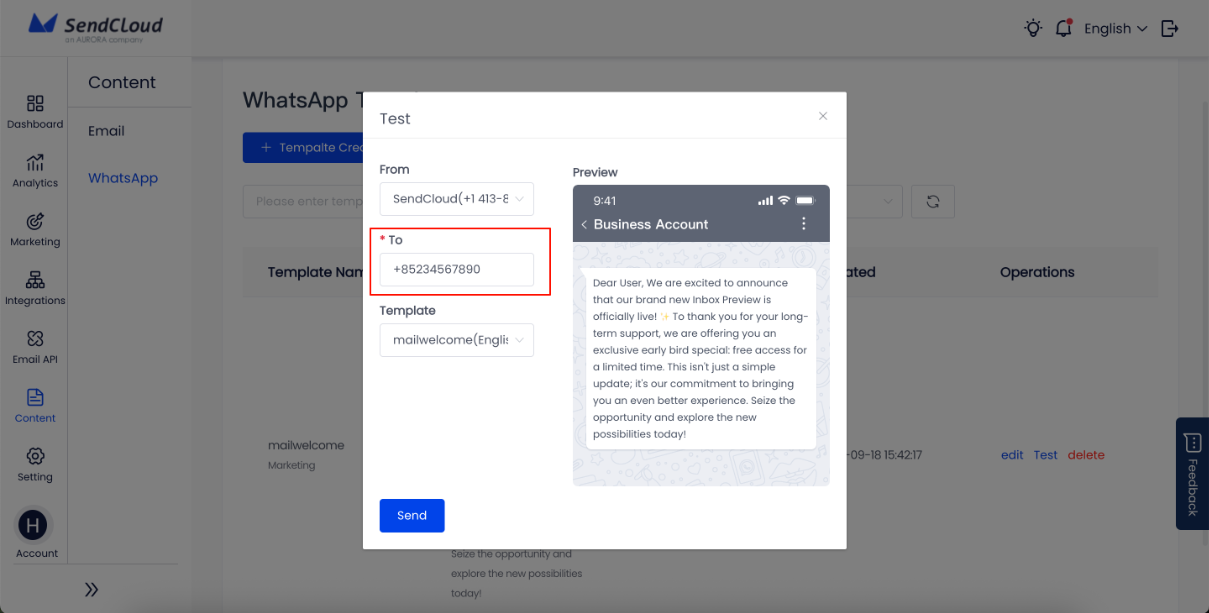
Task: Open the From sender dropdown
Action: (456, 199)
